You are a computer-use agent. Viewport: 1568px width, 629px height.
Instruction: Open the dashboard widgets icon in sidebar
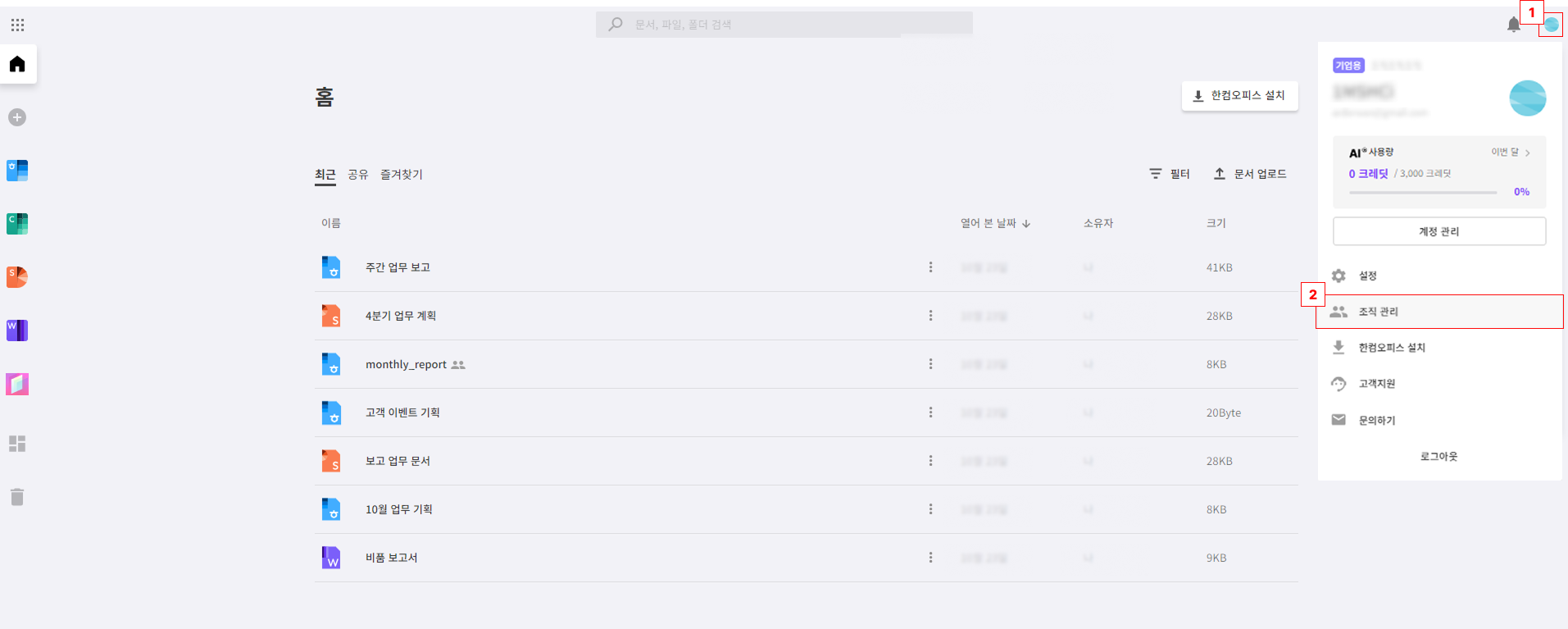(17, 444)
